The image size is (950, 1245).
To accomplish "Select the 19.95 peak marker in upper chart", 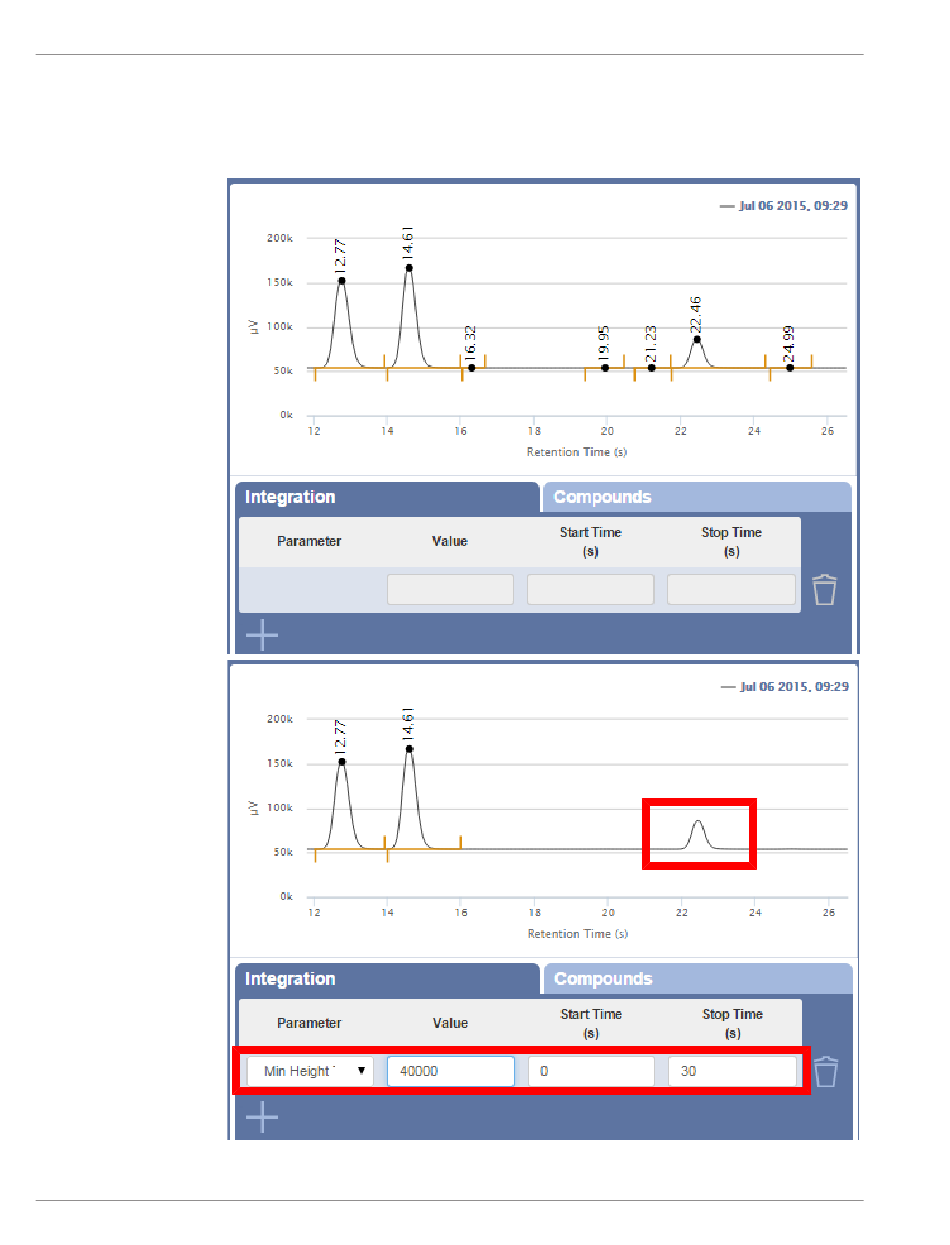I will tap(605, 368).
